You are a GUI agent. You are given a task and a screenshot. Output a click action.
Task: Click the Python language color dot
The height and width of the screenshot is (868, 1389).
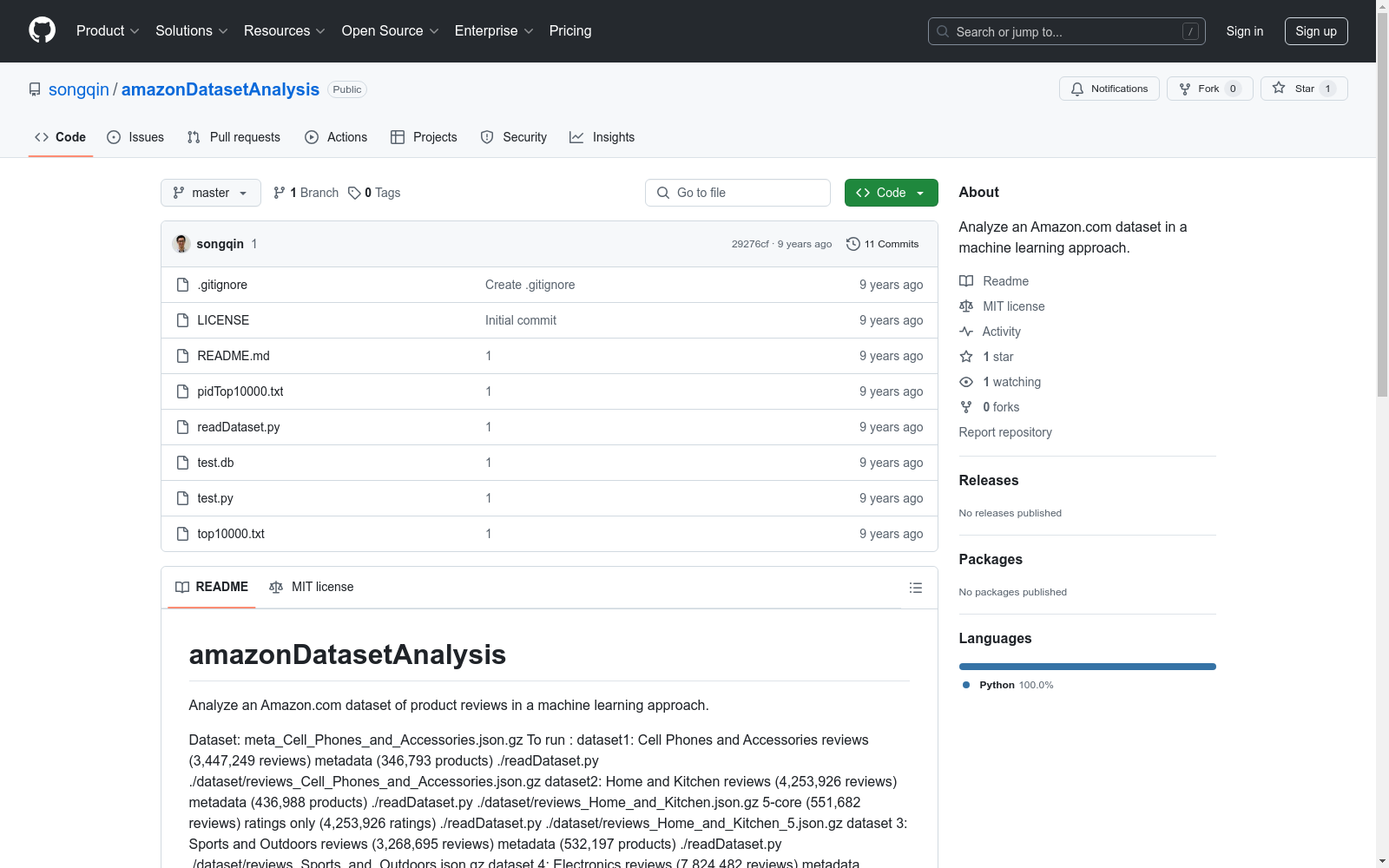tap(966, 685)
